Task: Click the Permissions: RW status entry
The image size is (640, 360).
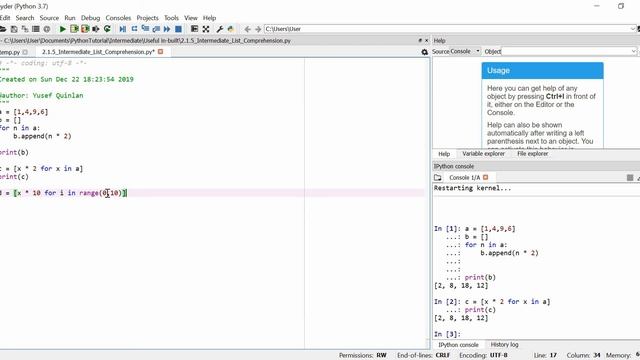Action: click(x=362, y=356)
